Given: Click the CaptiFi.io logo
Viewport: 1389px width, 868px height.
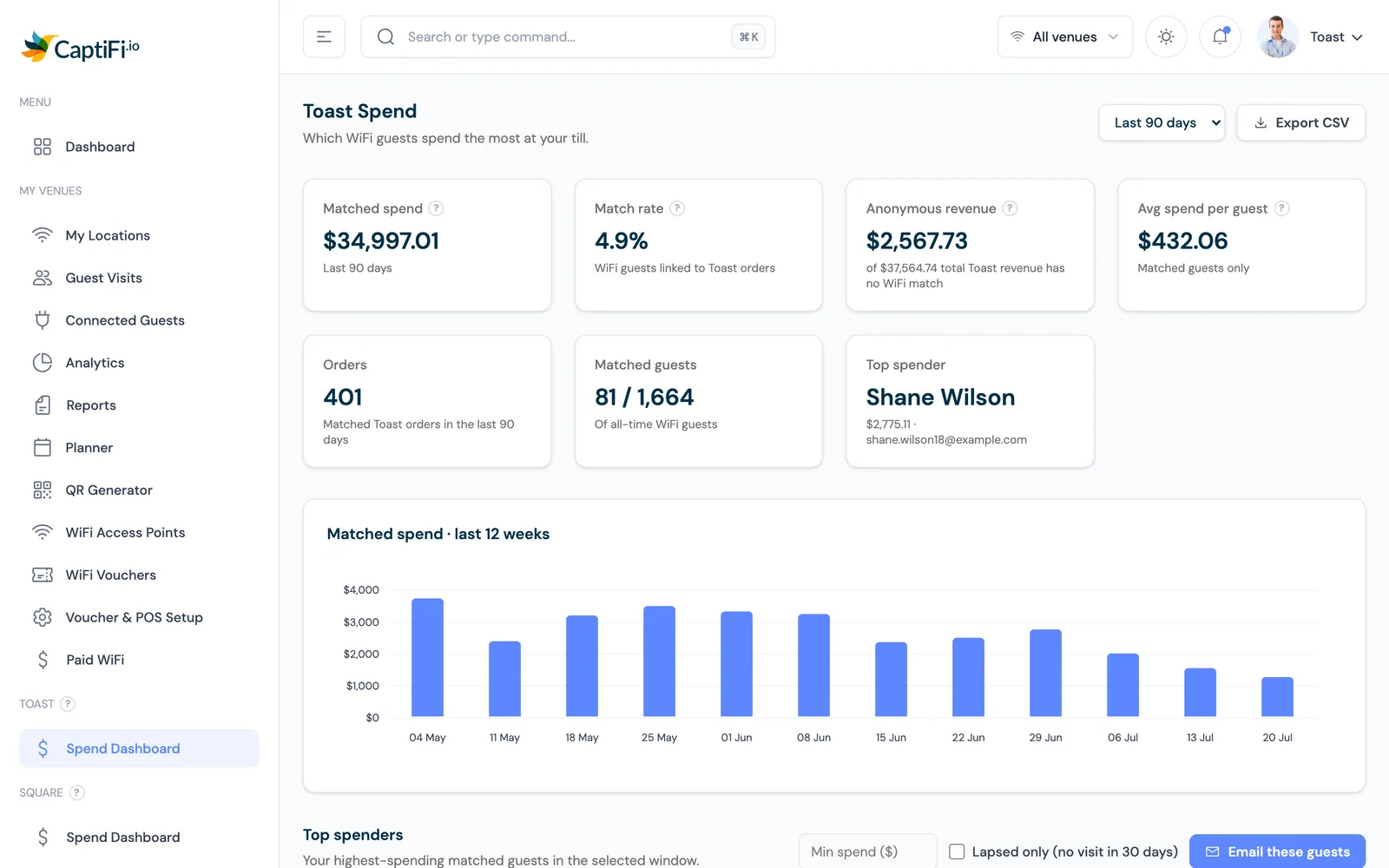Looking at the screenshot, I should (x=80, y=47).
